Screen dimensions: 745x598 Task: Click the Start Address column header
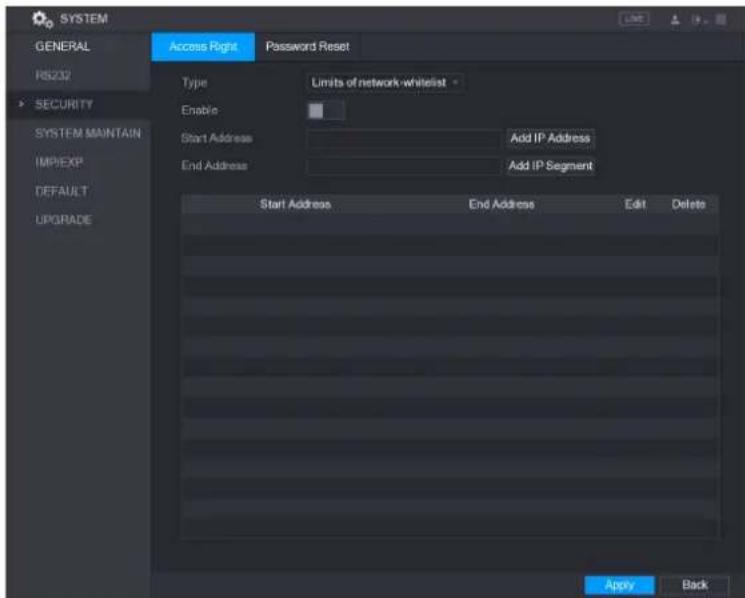[295, 204]
